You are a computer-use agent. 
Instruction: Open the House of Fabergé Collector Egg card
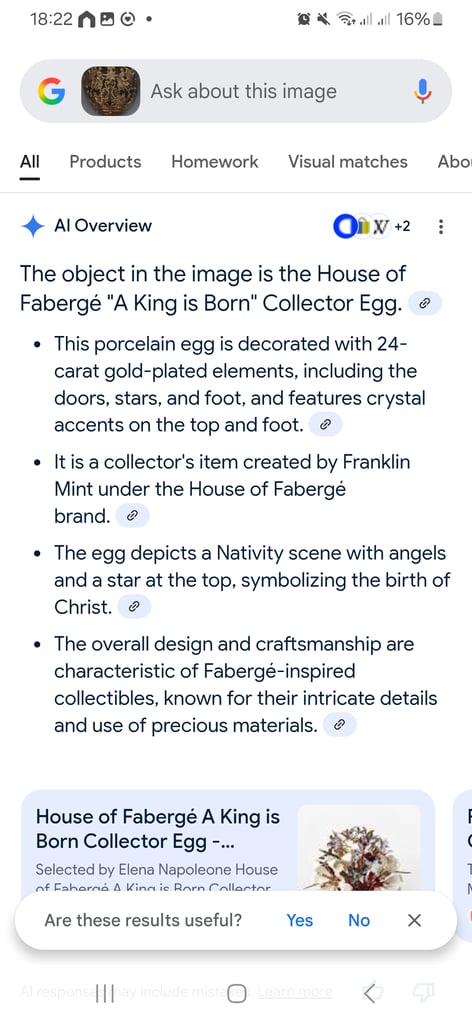[x=228, y=842]
